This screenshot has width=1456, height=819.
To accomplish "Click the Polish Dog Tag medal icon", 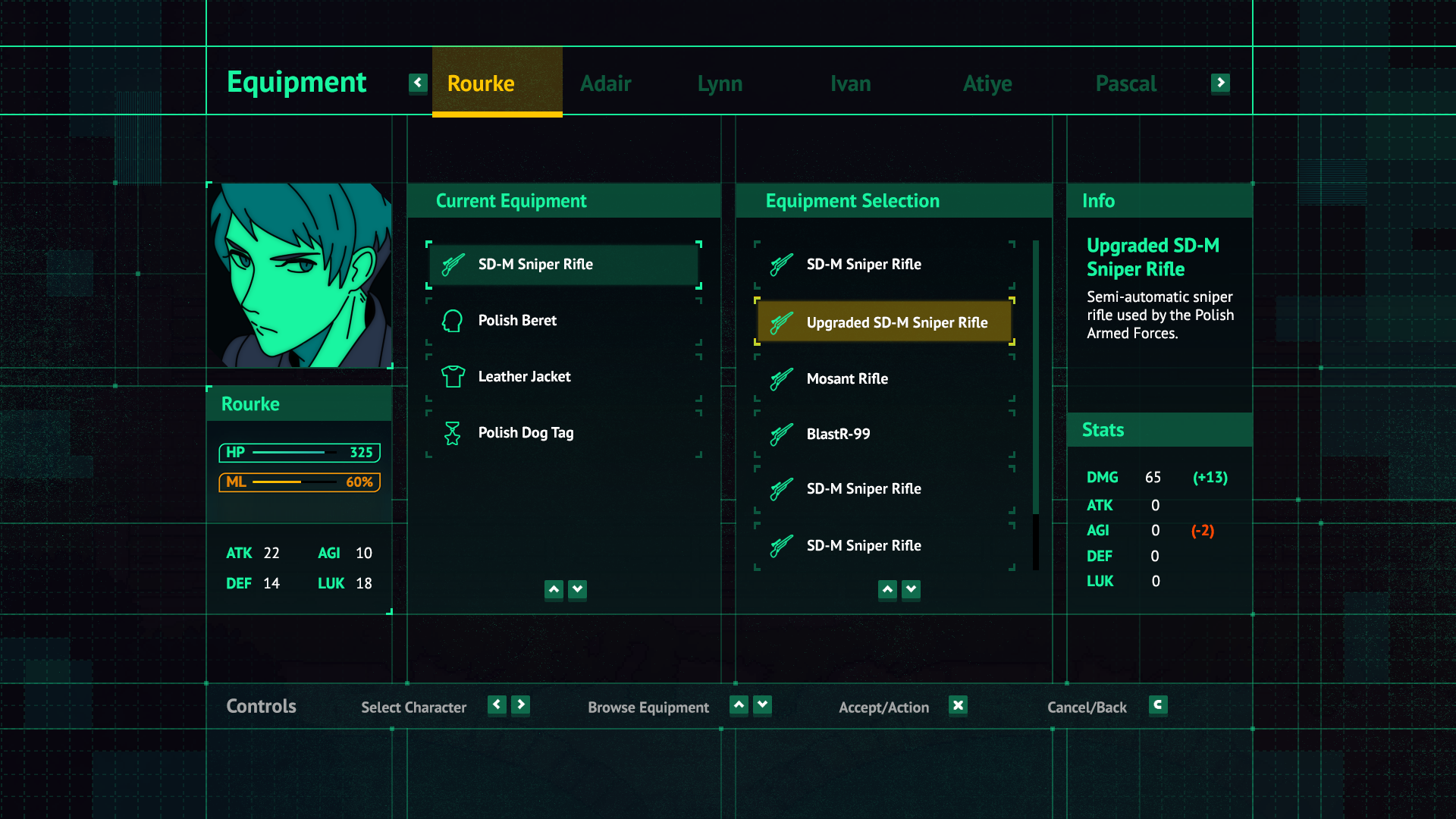I will pos(453,433).
